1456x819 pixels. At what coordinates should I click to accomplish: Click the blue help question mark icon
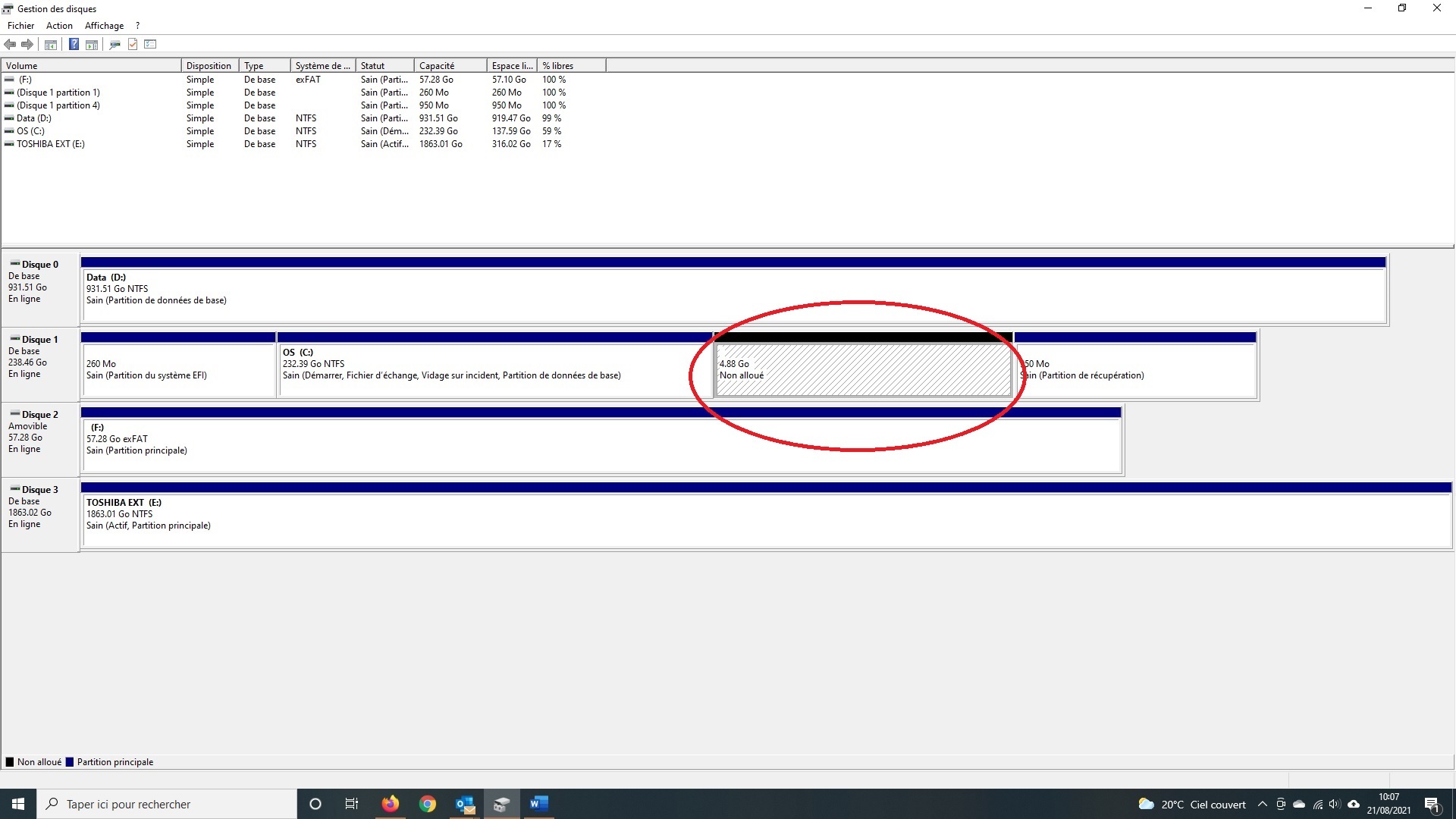[74, 45]
